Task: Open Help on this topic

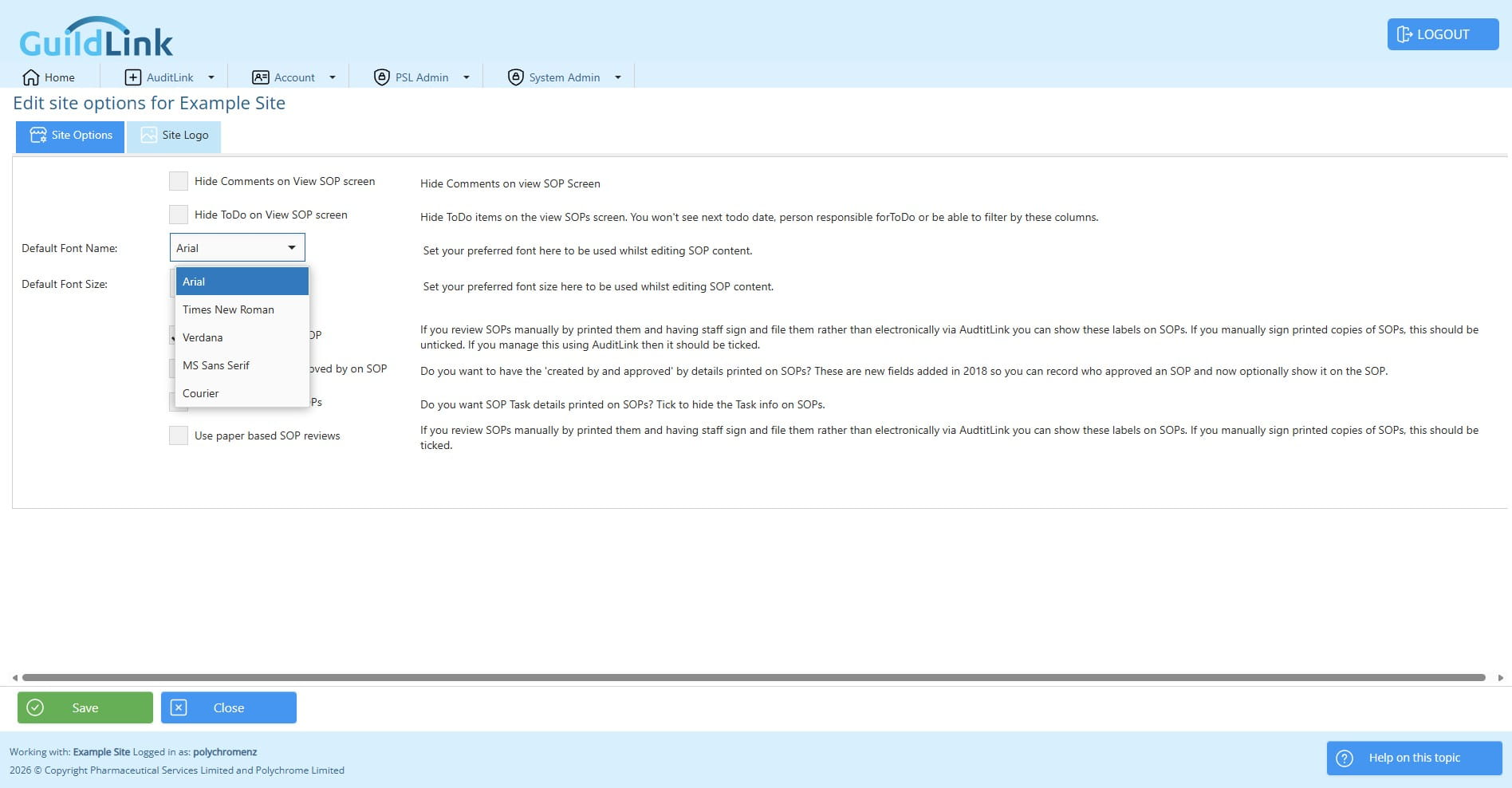Action: click(1414, 758)
